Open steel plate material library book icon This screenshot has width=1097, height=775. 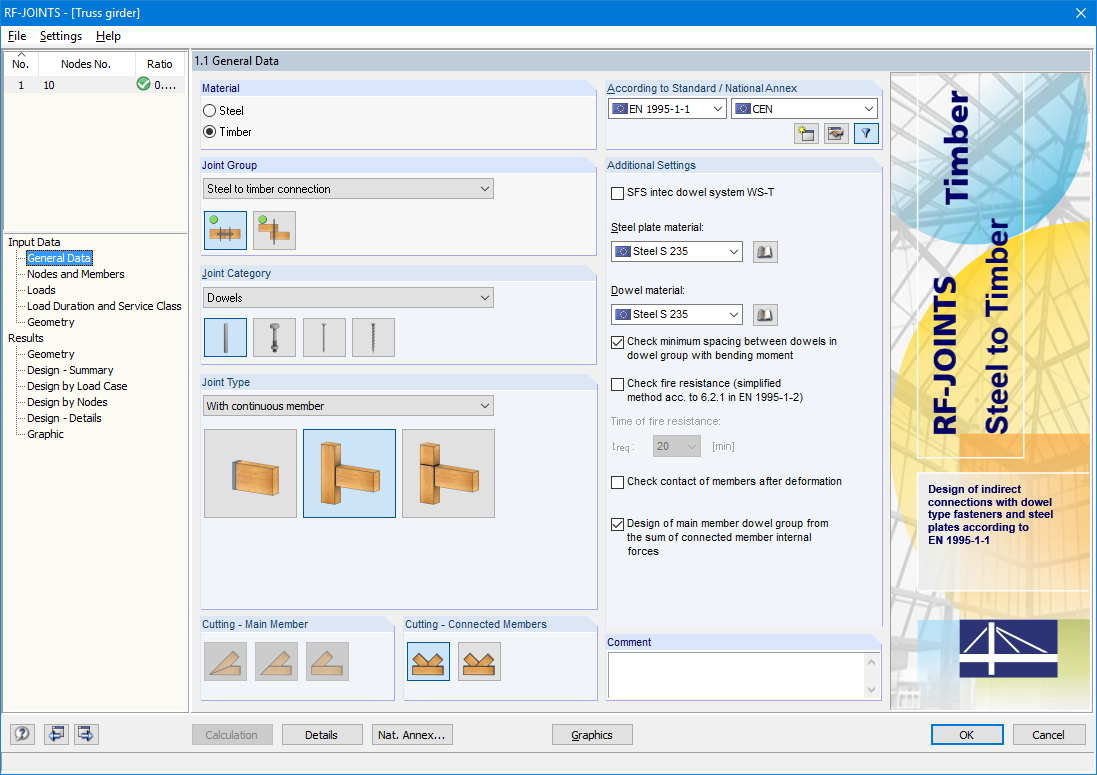pos(765,252)
